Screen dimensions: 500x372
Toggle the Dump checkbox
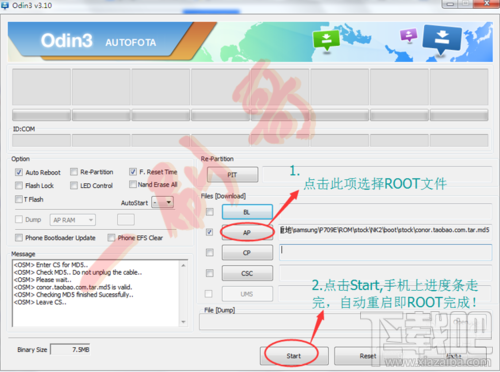[x=19, y=219]
